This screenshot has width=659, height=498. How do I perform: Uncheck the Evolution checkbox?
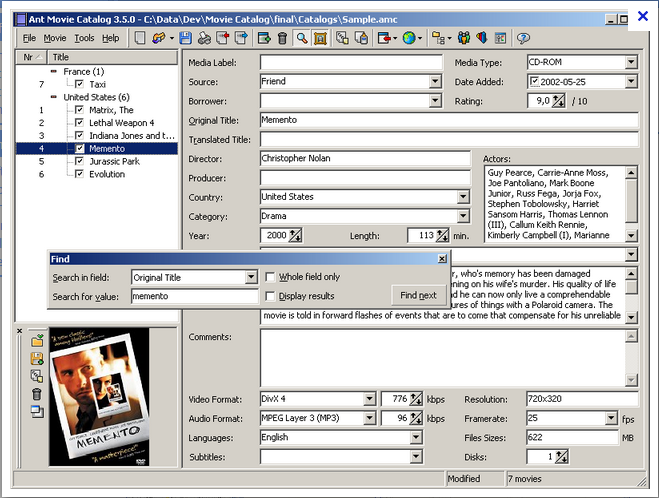coord(79,174)
